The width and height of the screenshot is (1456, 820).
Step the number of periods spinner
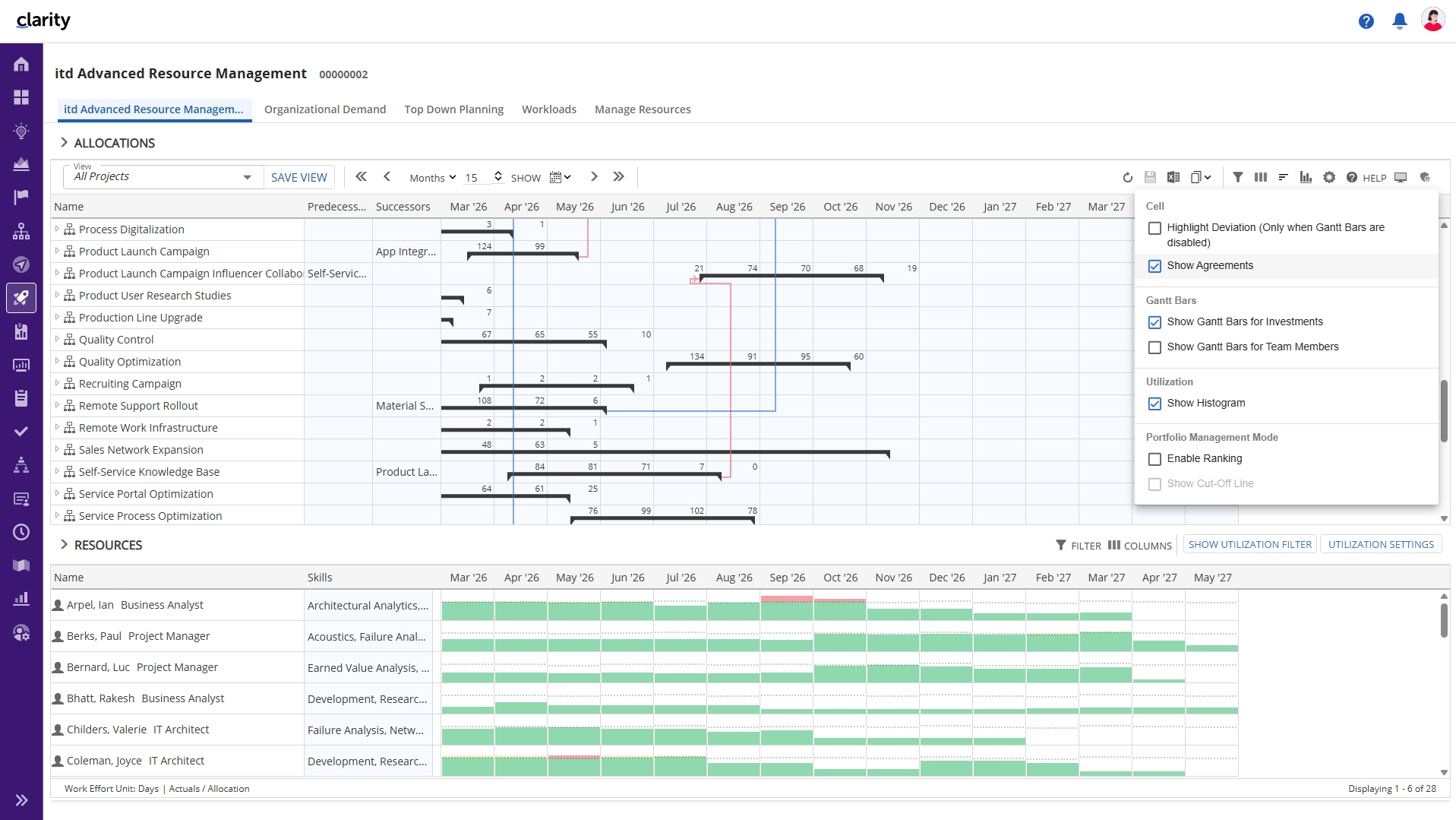click(498, 176)
